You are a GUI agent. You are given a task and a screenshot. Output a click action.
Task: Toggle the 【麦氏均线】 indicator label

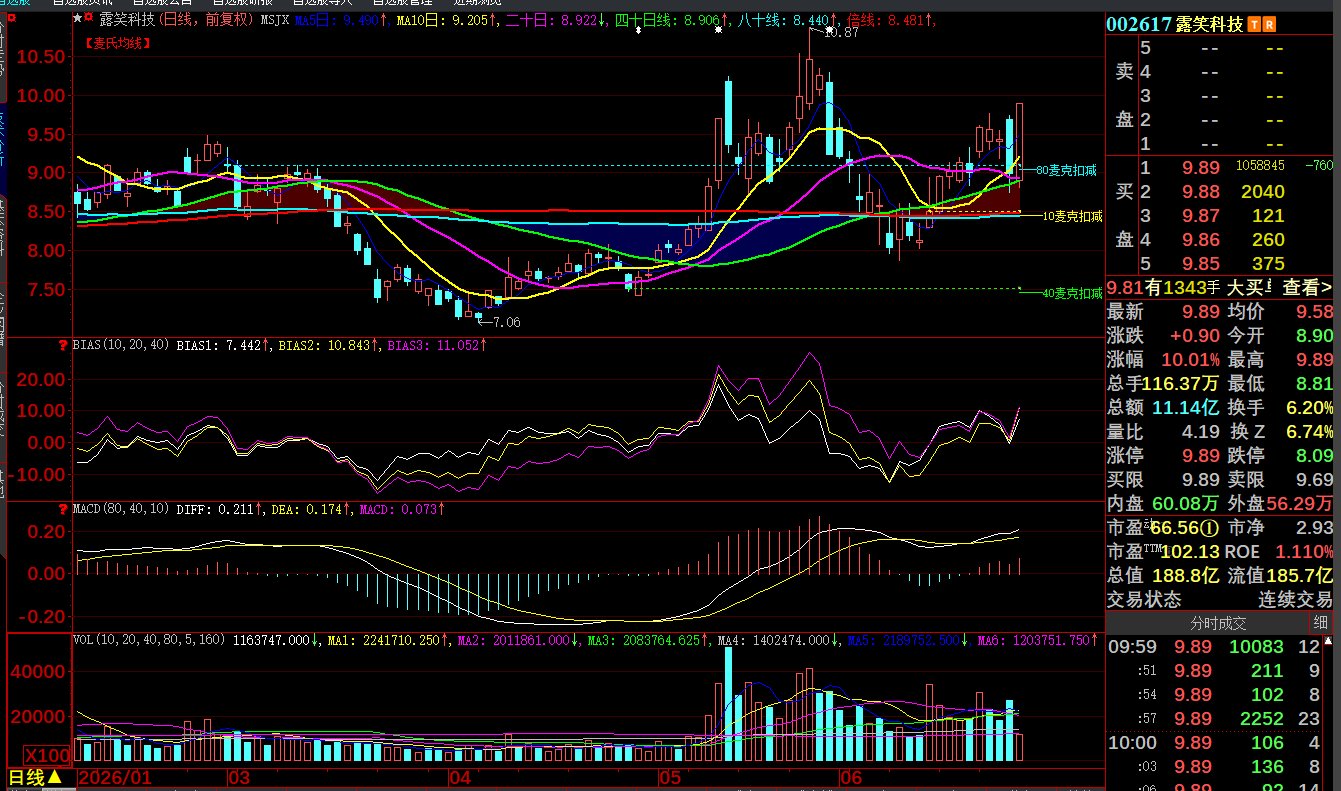pos(117,43)
